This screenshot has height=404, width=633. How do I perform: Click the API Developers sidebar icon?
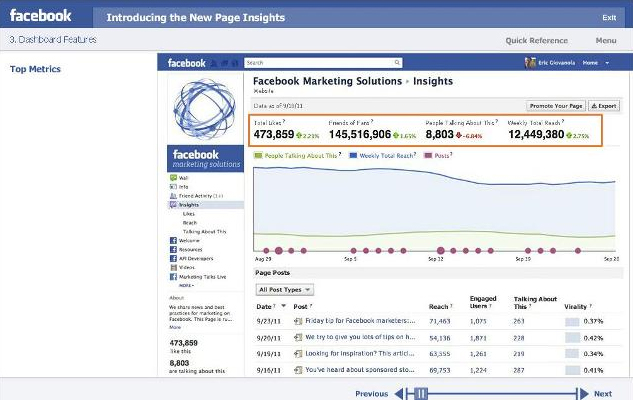point(172,258)
